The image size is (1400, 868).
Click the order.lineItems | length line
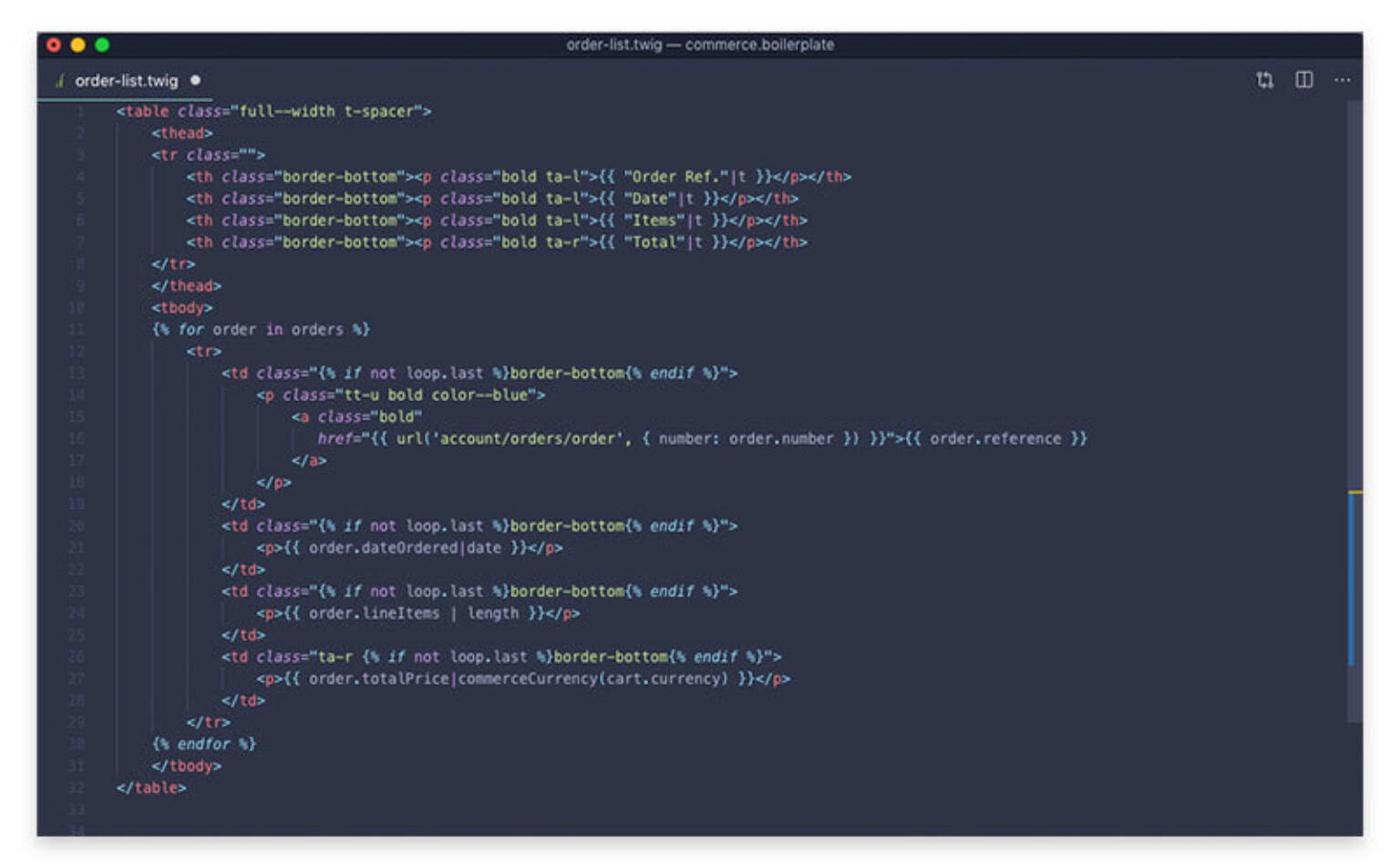[418, 614]
